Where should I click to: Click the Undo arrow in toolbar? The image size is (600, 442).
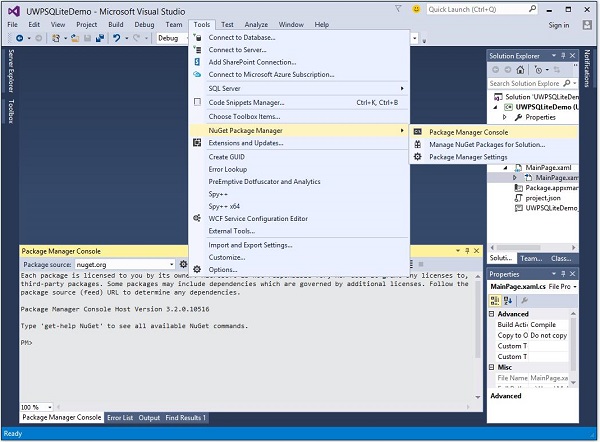(117, 38)
